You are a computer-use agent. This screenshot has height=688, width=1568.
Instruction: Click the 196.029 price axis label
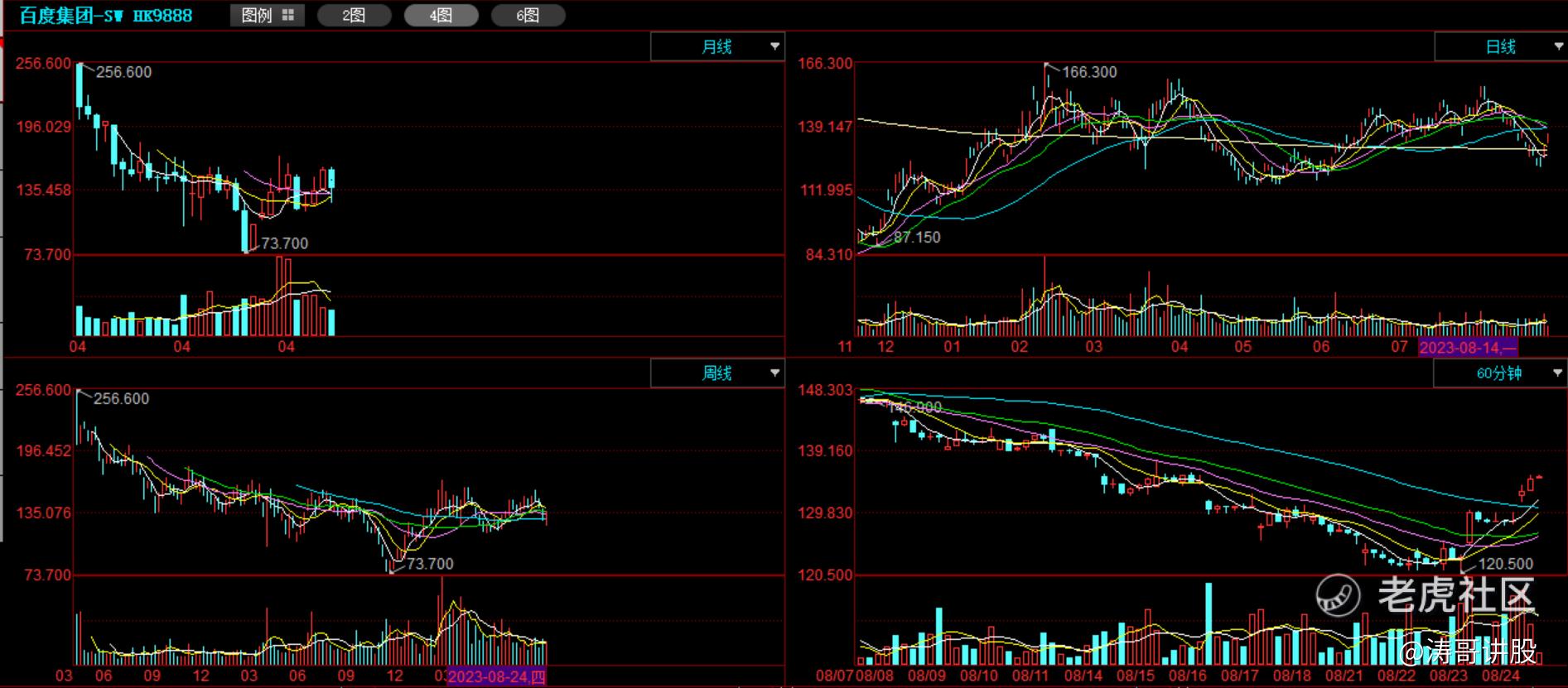43,127
